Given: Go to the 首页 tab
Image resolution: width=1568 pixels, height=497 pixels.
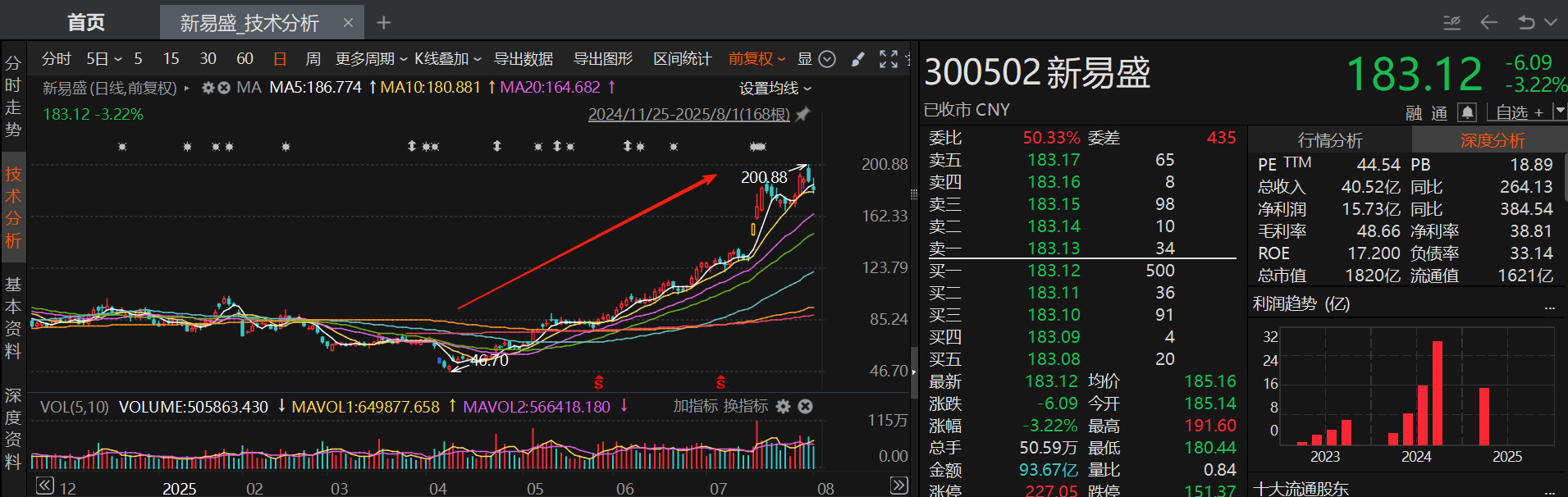Looking at the screenshot, I should pyautogui.click(x=85, y=22).
